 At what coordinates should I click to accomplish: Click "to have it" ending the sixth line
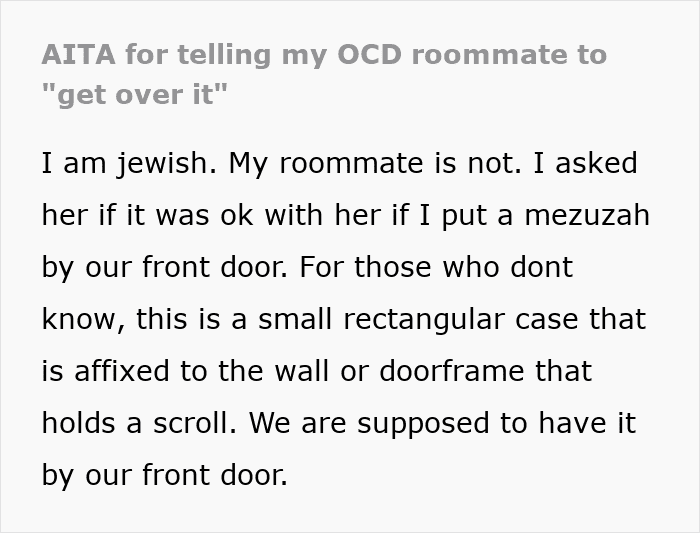pos(568,423)
